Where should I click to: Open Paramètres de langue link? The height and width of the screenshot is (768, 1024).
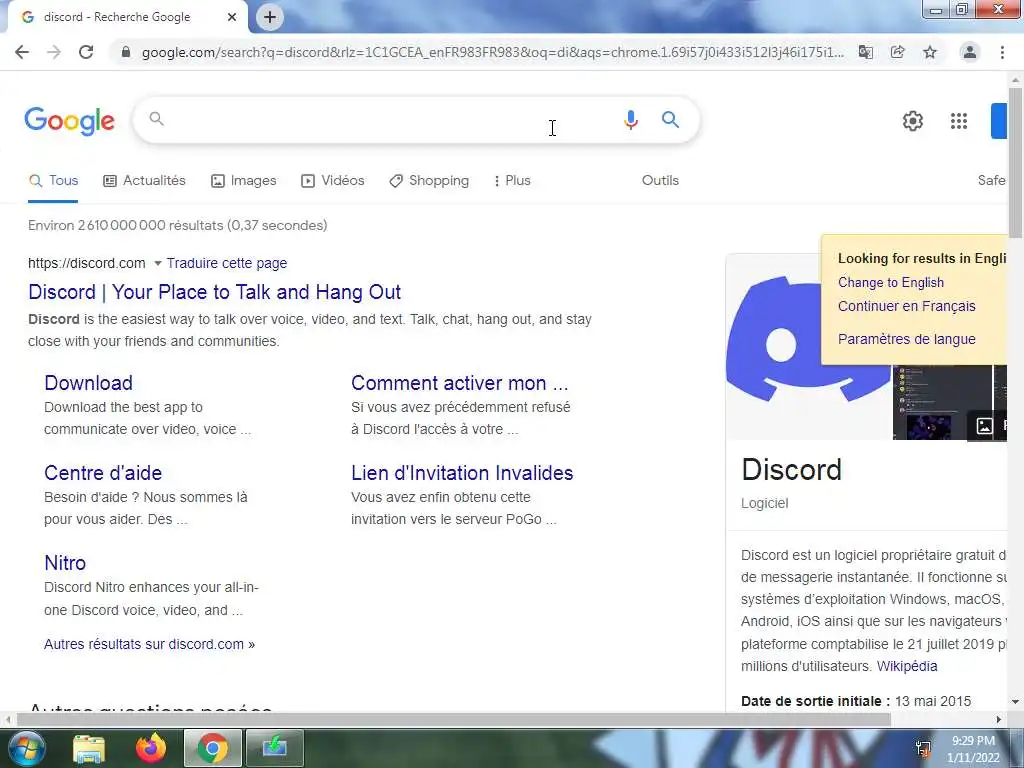(906, 340)
